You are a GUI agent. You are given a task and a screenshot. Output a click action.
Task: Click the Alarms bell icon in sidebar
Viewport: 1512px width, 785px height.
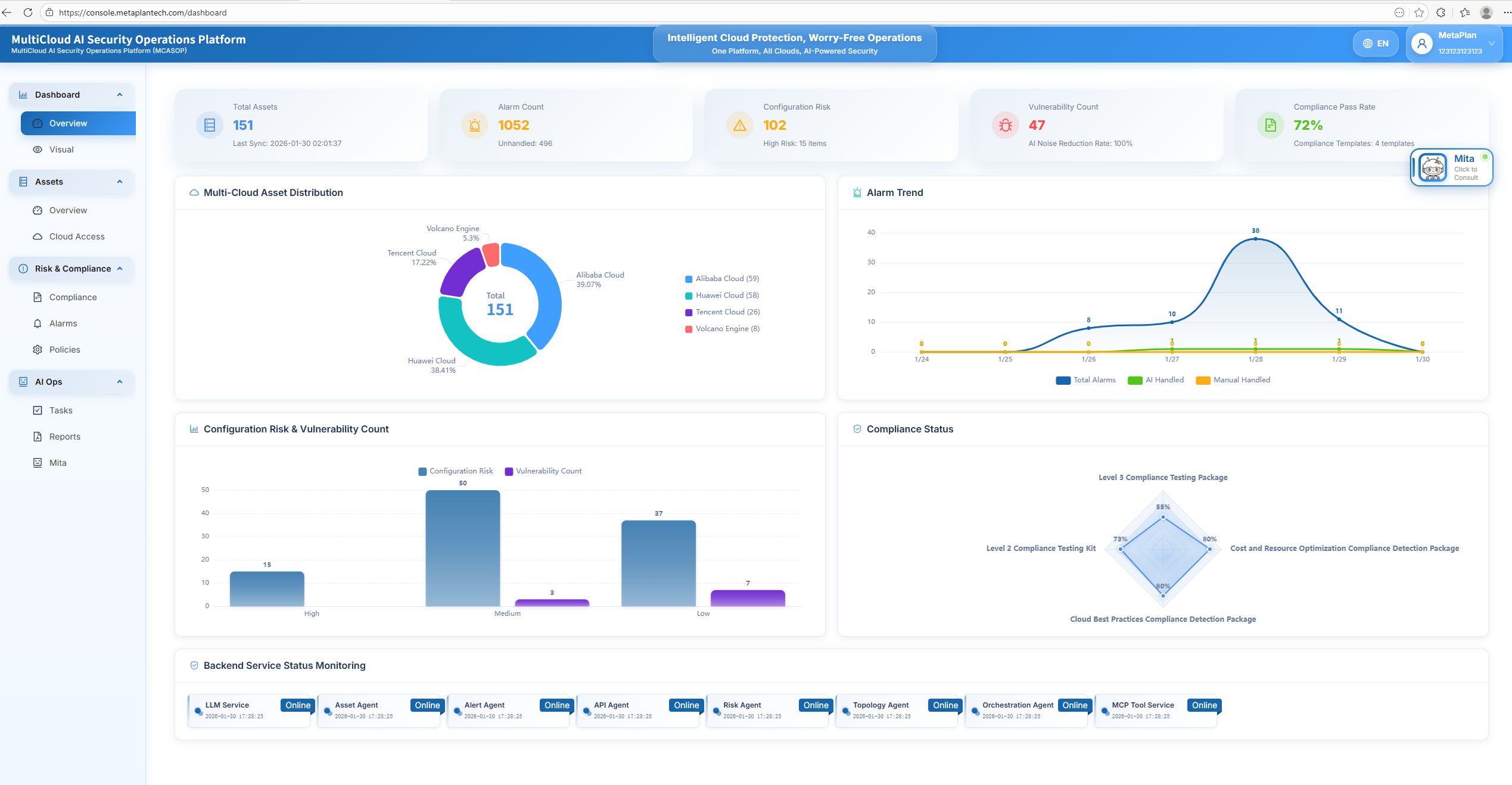click(x=38, y=323)
